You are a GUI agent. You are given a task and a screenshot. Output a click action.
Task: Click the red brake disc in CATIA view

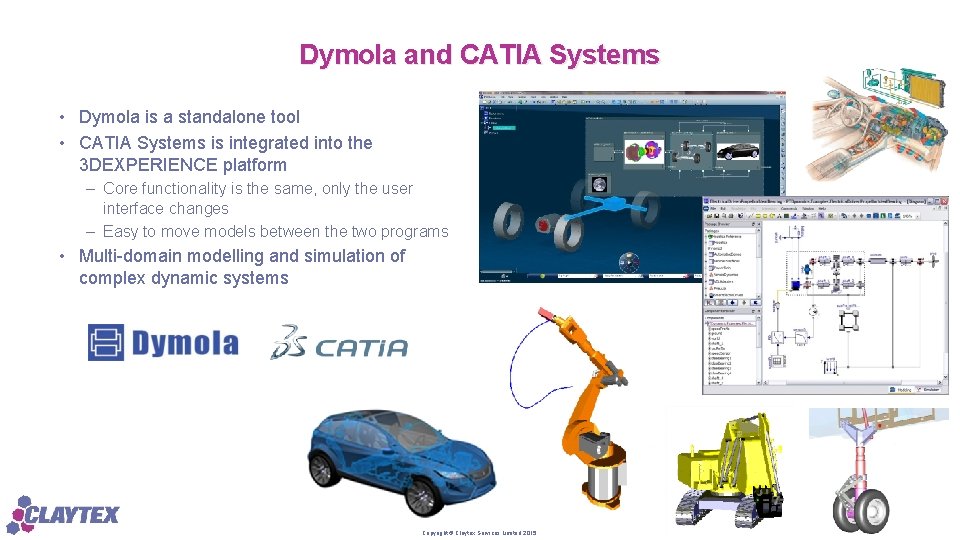coord(544,225)
